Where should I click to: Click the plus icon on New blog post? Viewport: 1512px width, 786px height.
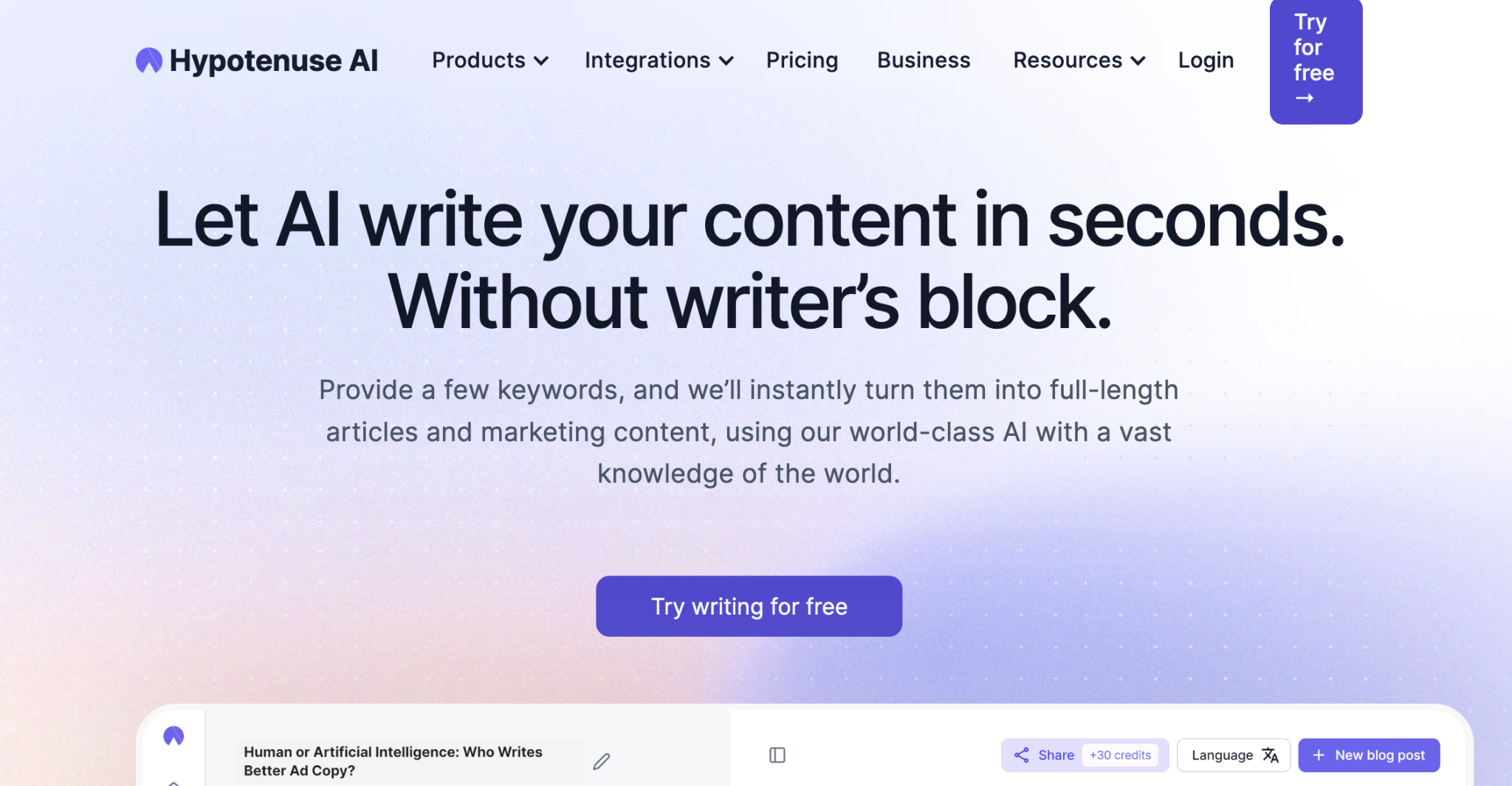tap(1319, 755)
